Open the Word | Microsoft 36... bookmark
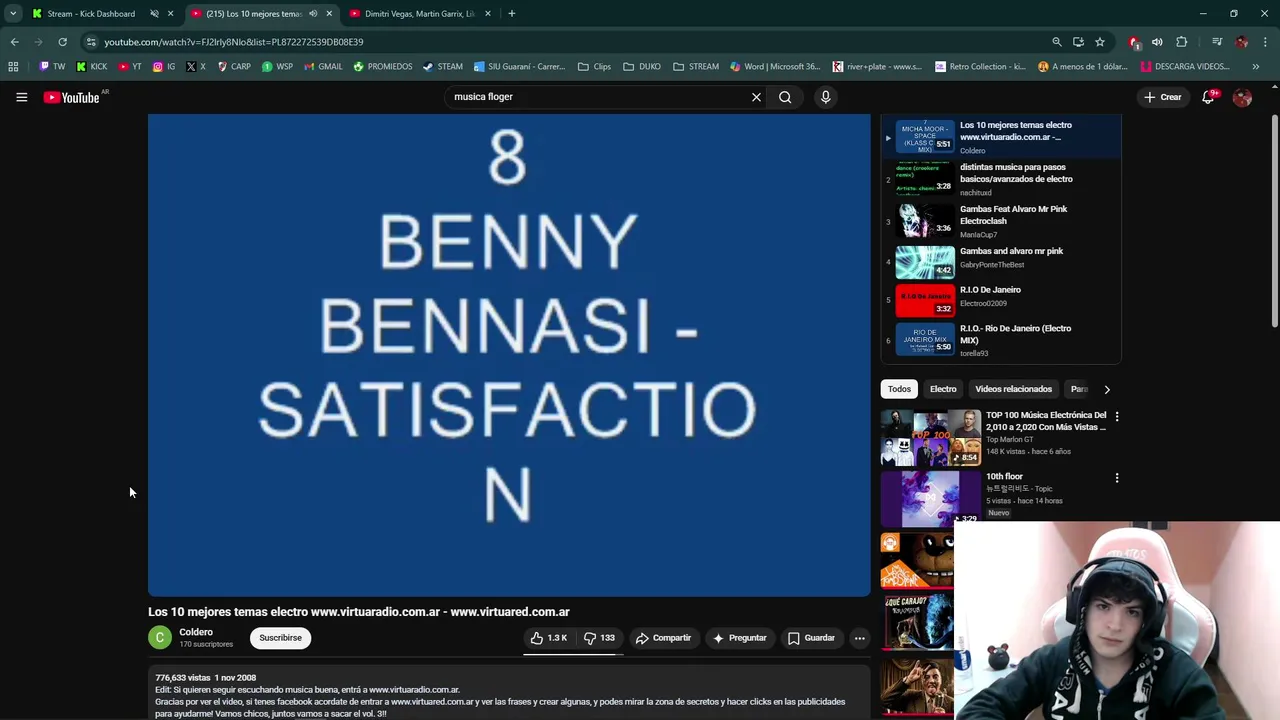The height and width of the screenshot is (720, 1280). [775, 67]
